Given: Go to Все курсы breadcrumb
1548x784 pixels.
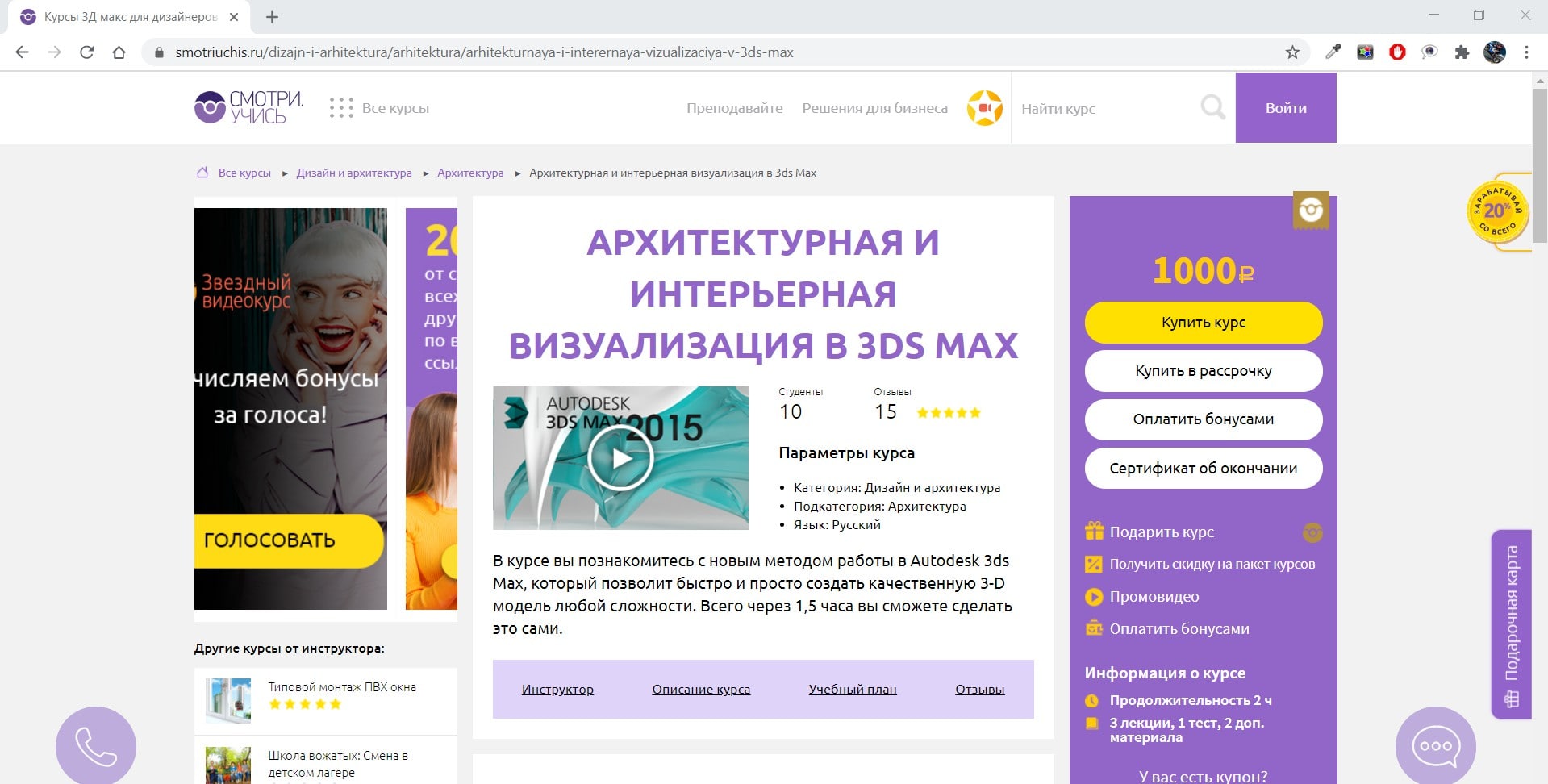Looking at the screenshot, I should [244, 173].
